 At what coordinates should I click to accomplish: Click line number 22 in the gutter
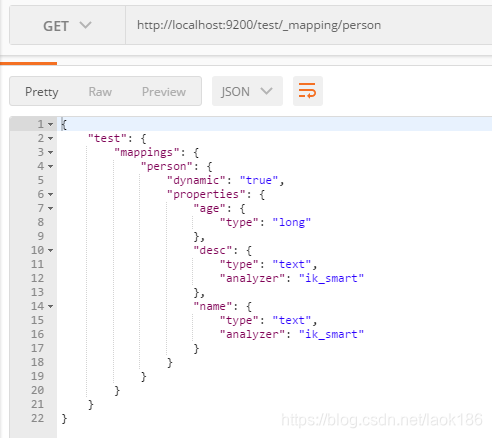37,418
